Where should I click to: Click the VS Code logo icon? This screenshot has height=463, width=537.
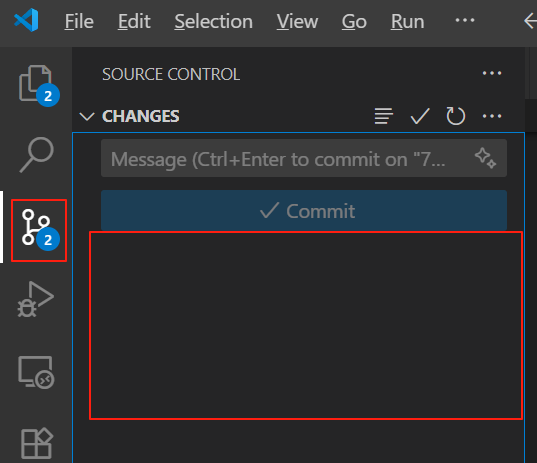(26, 21)
